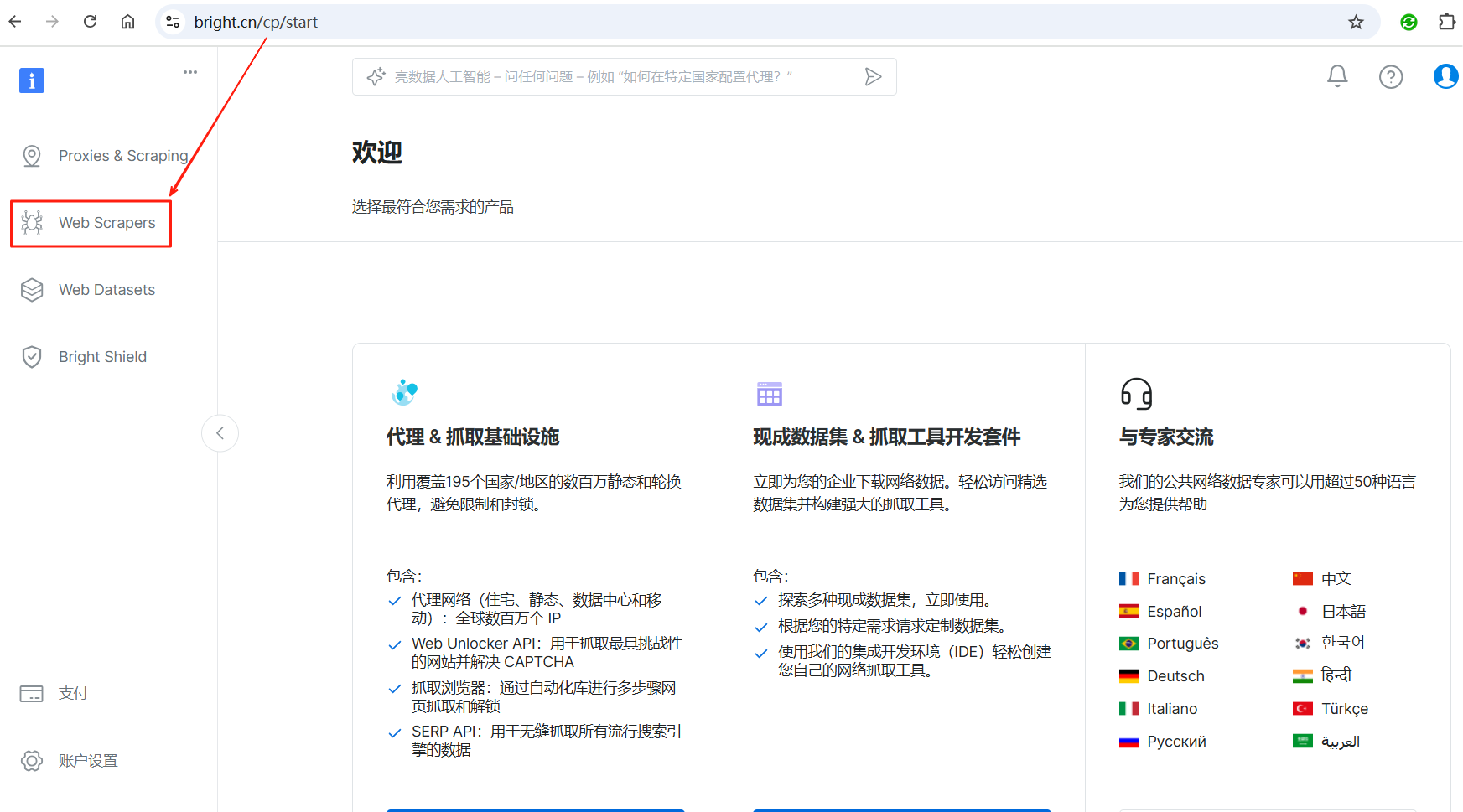The height and width of the screenshot is (812, 1463).
Task: Open the help question mark icon
Action: click(x=1391, y=77)
